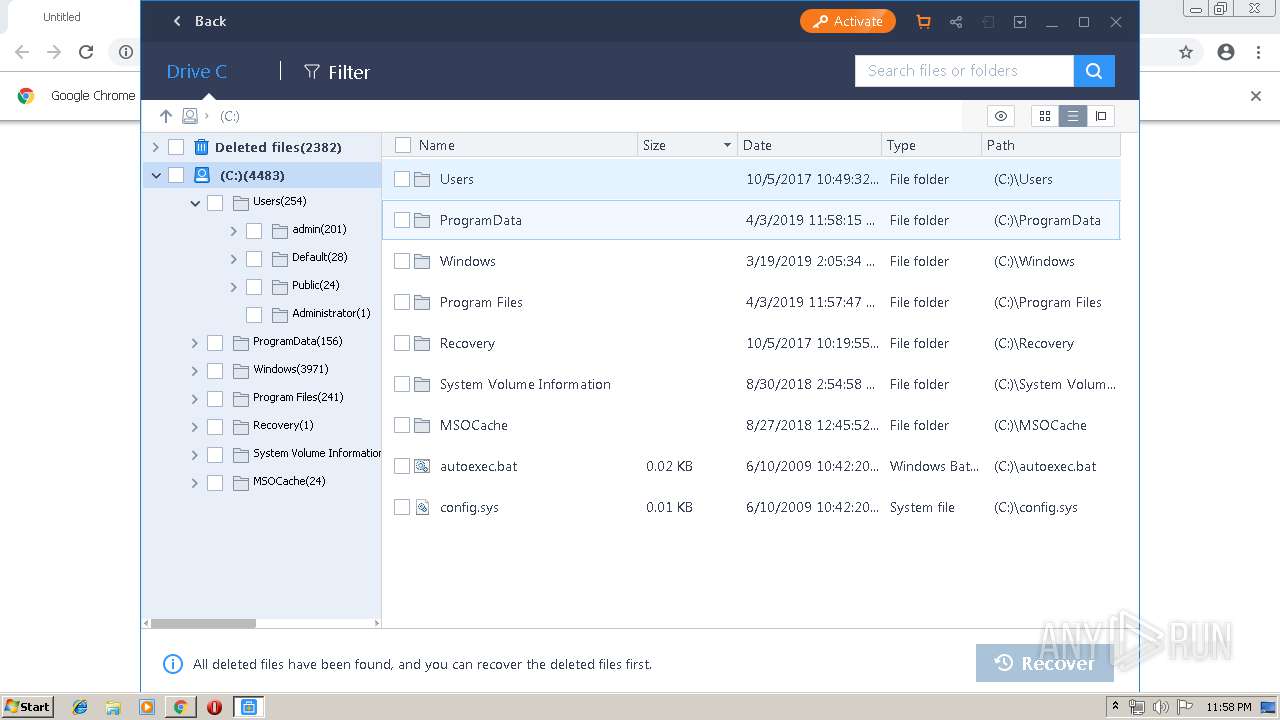This screenshot has height=720, width=1280.
Task: Click scrollbar left arrow in tree panel
Action: [147, 623]
